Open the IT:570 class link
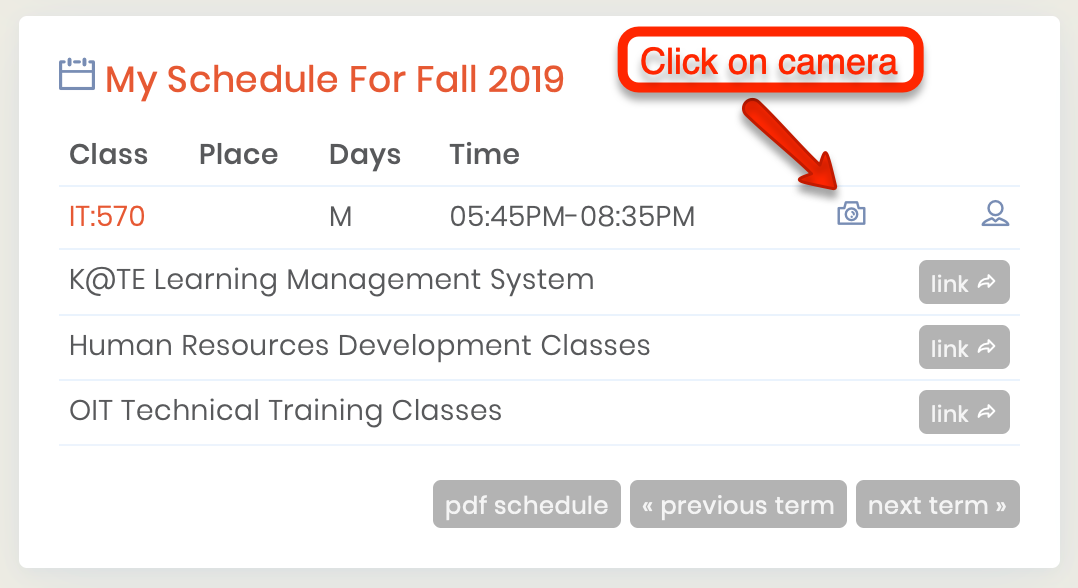The height and width of the screenshot is (588, 1078). click(x=107, y=216)
